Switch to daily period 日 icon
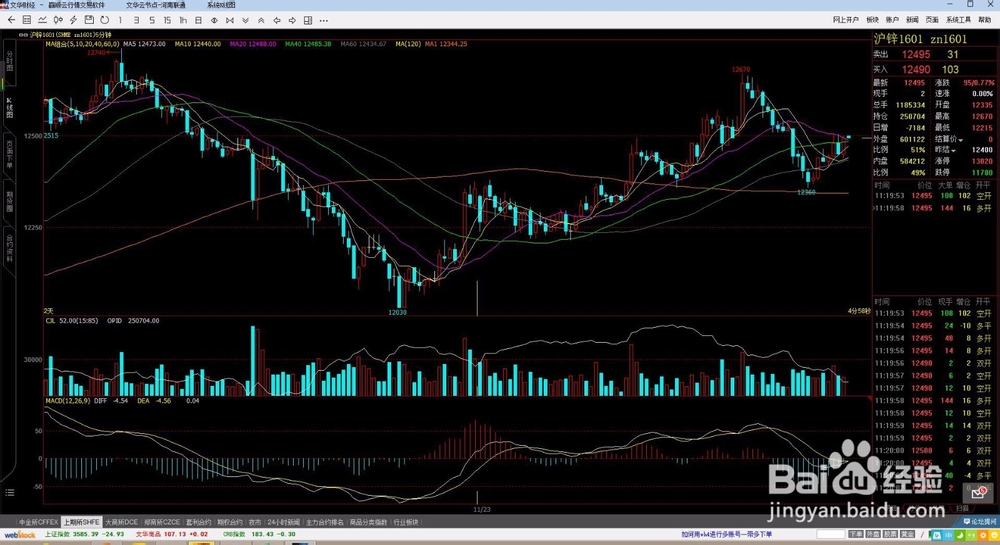This screenshot has height=545, width=1000. 198,20
